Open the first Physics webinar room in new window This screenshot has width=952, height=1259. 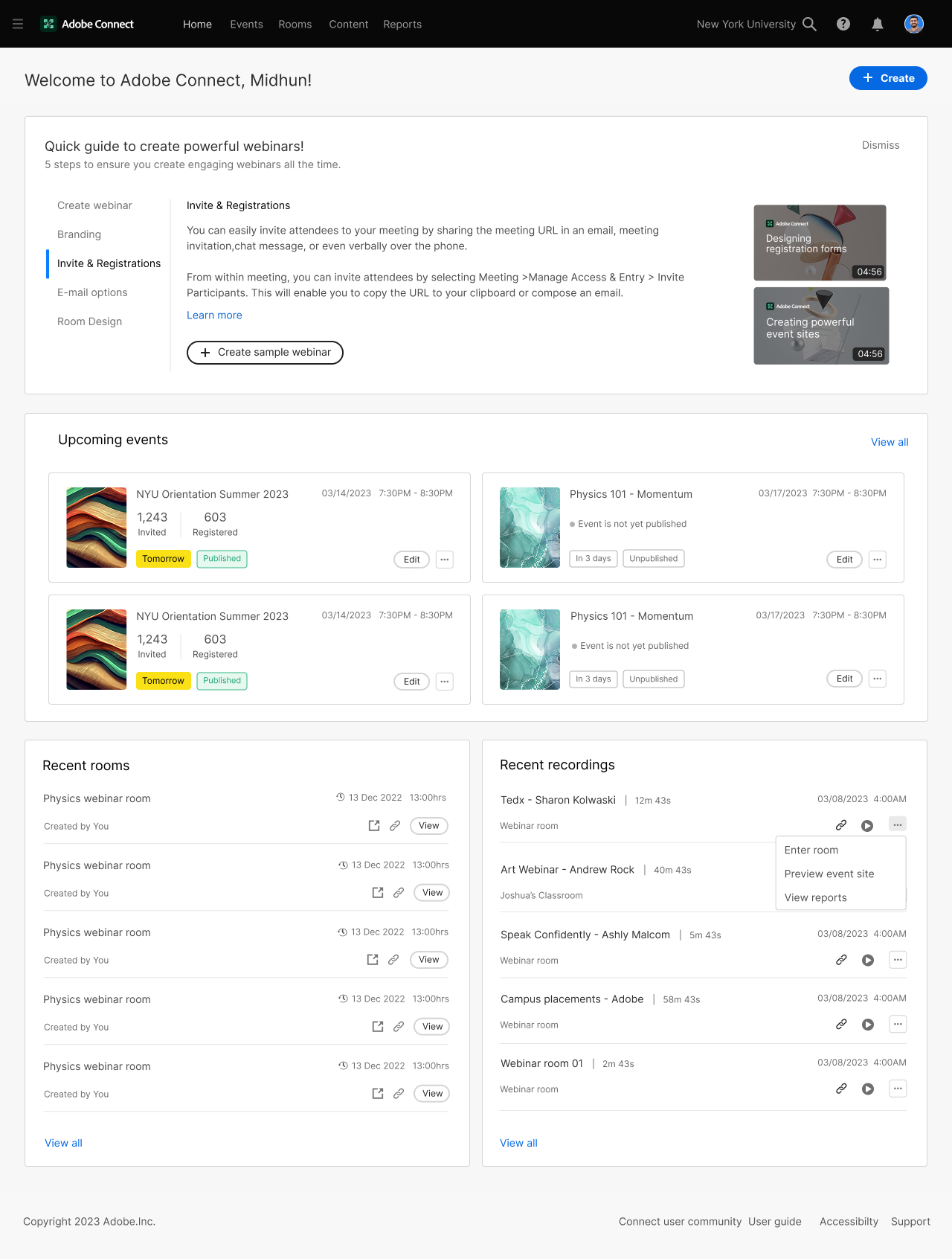374,825
